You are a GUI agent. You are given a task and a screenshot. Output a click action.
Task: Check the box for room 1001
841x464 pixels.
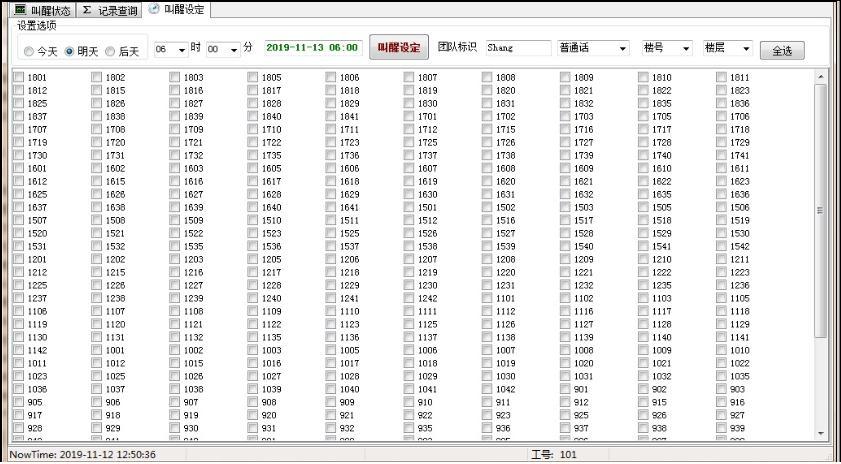click(x=97, y=350)
